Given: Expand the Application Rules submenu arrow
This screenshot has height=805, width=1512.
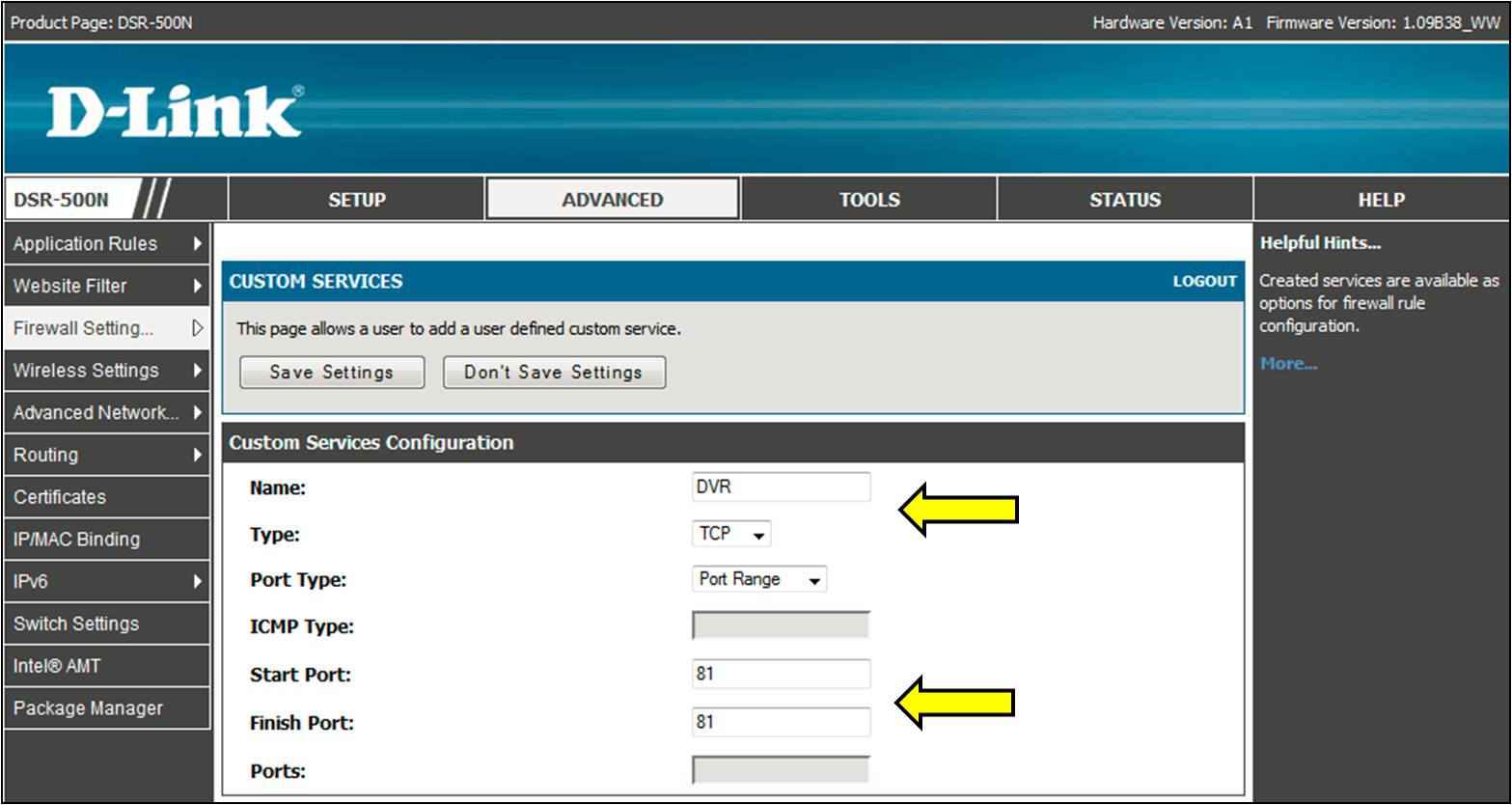Looking at the screenshot, I should [197, 244].
